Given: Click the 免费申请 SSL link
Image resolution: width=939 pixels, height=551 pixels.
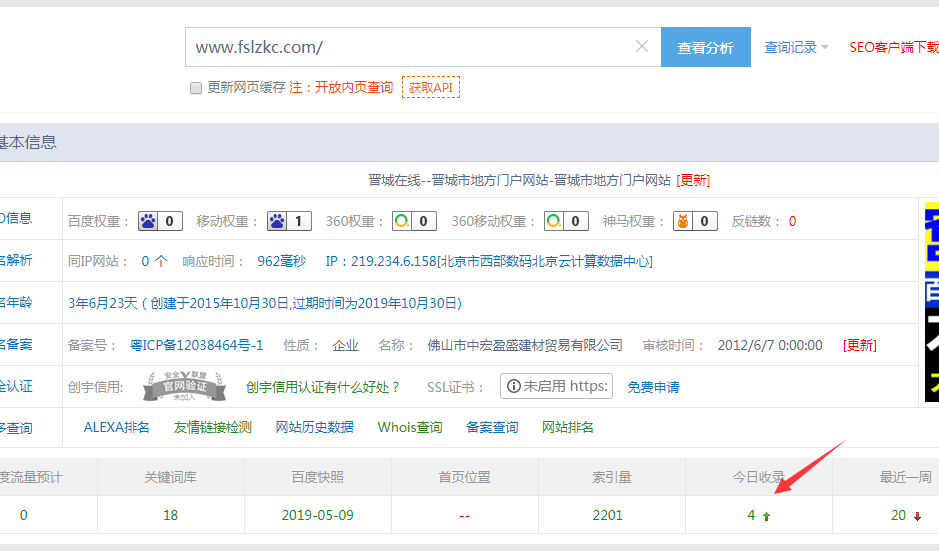Looking at the screenshot, I should [653, 387].
